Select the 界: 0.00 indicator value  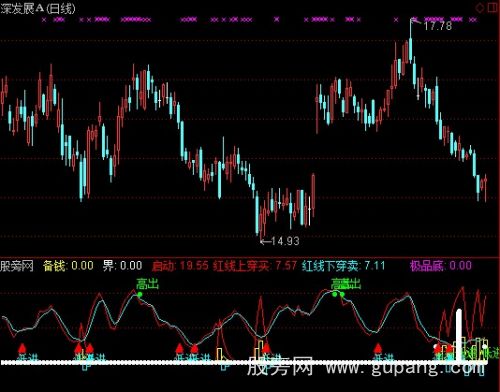[123, 266]
